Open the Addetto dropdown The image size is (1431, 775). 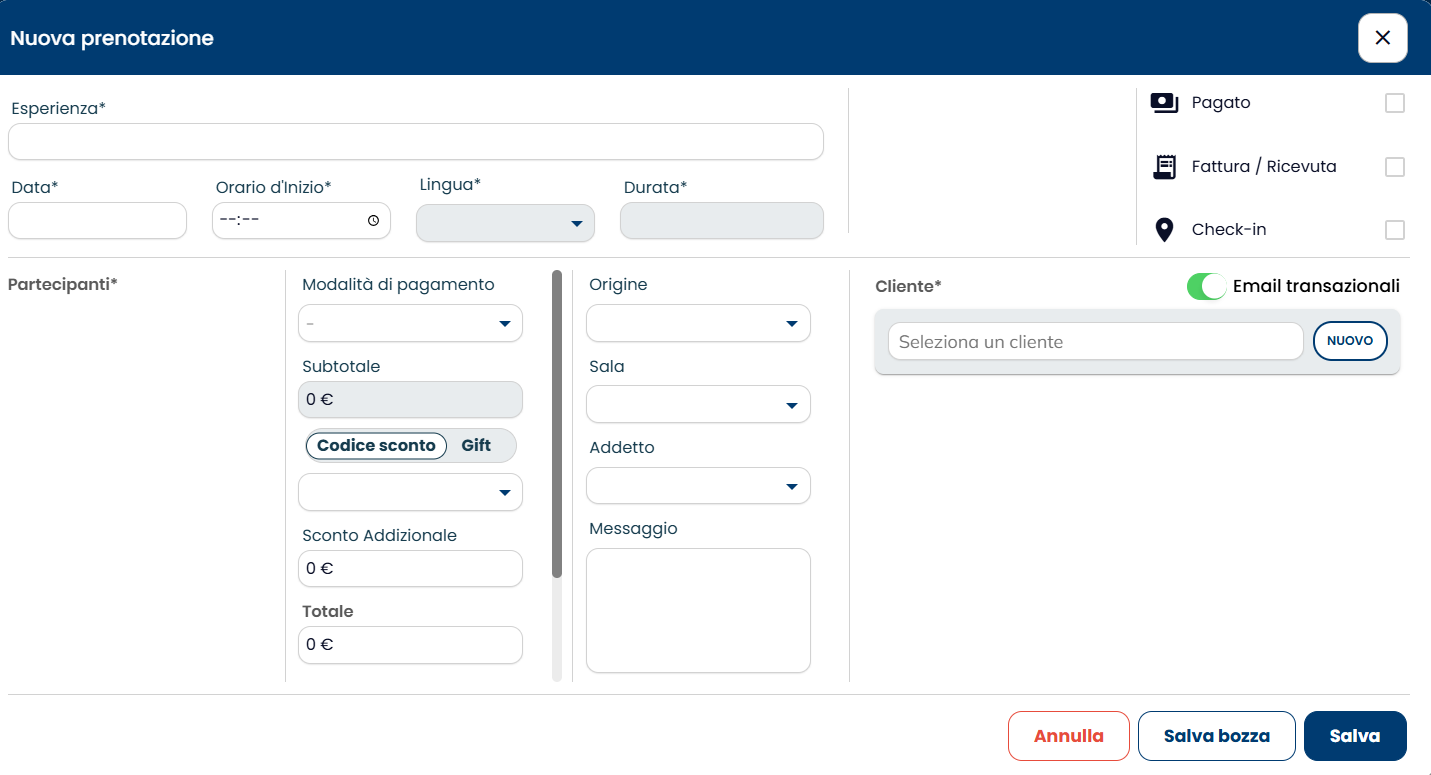click(698, 486)
